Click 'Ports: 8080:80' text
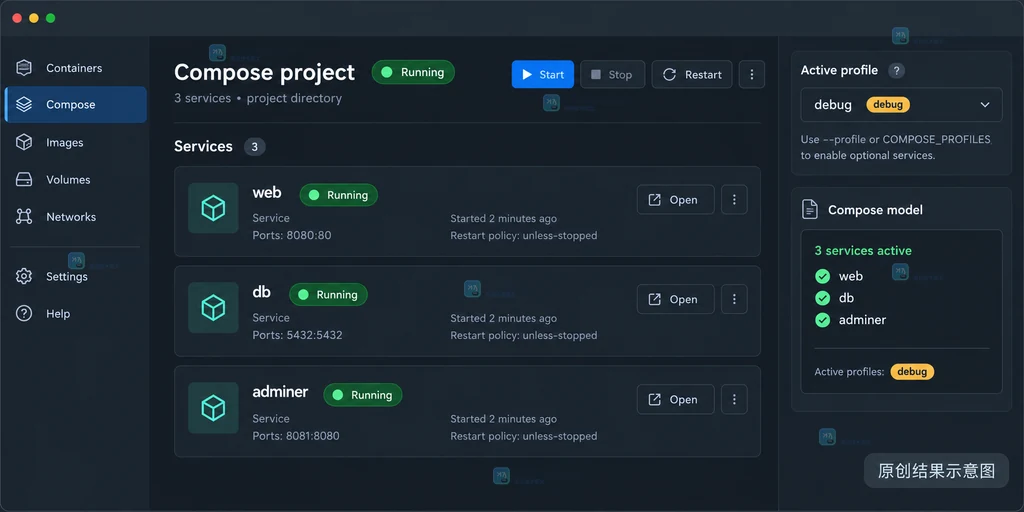Screen dimensions: 1024x512 [x=292, y=235]
